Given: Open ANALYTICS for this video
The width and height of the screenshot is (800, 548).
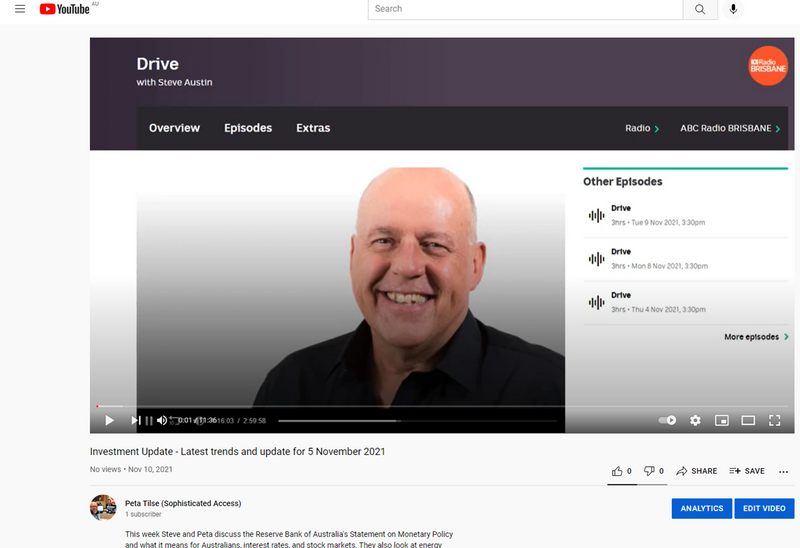Looking at the screenshot, I should point(701,508).
